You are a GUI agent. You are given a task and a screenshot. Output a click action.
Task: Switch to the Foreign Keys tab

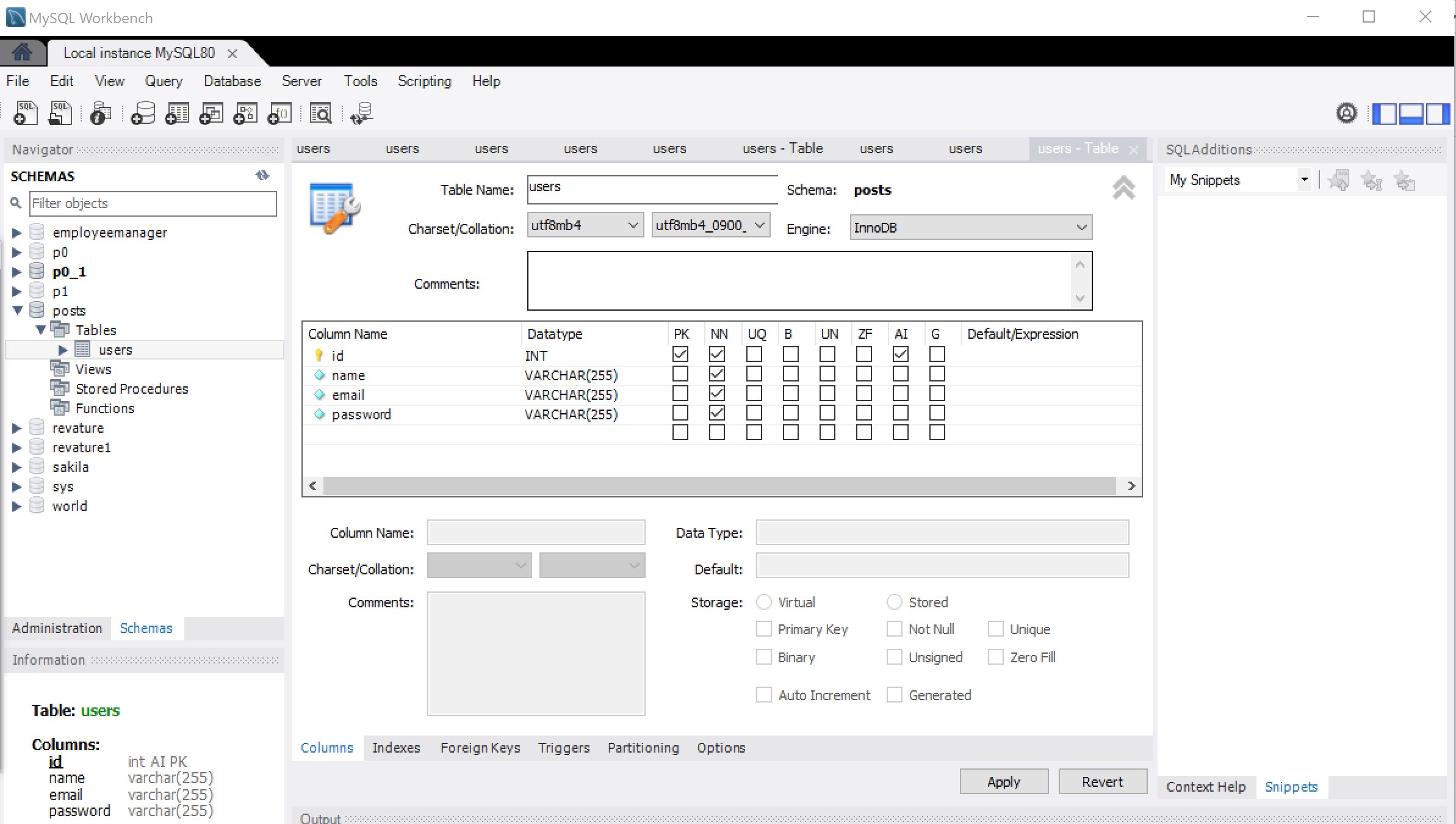(480, 748)
